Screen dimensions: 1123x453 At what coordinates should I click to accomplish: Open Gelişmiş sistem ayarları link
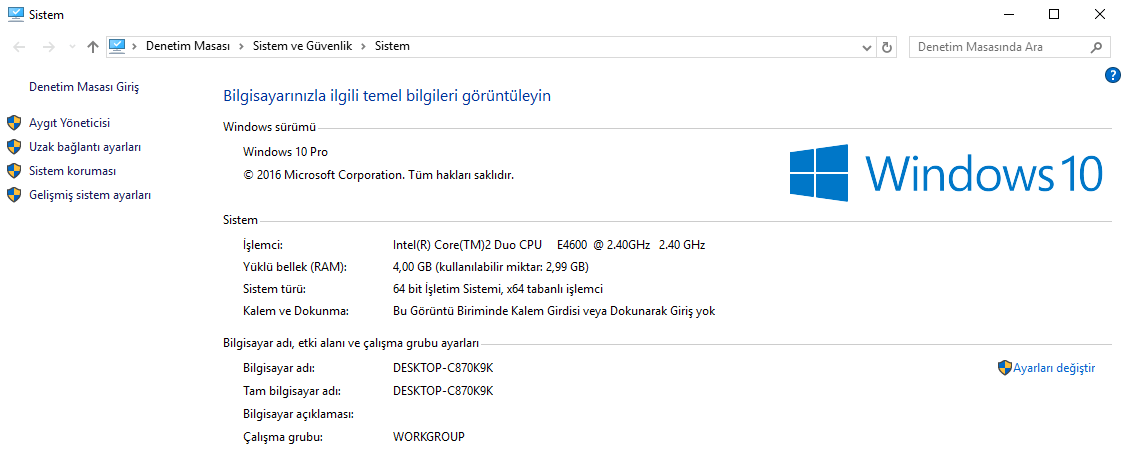(x=90, y=195)
